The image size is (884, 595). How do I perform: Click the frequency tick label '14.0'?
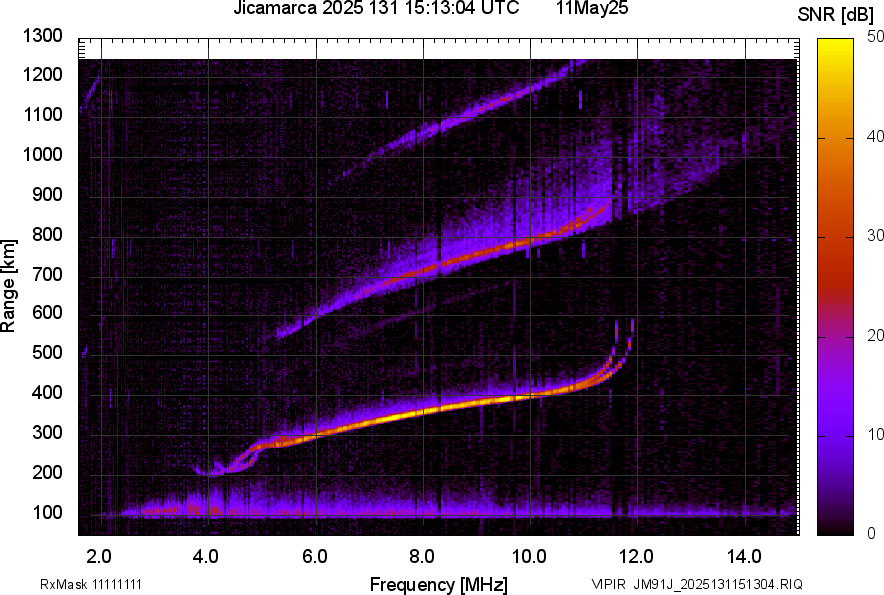744,556
